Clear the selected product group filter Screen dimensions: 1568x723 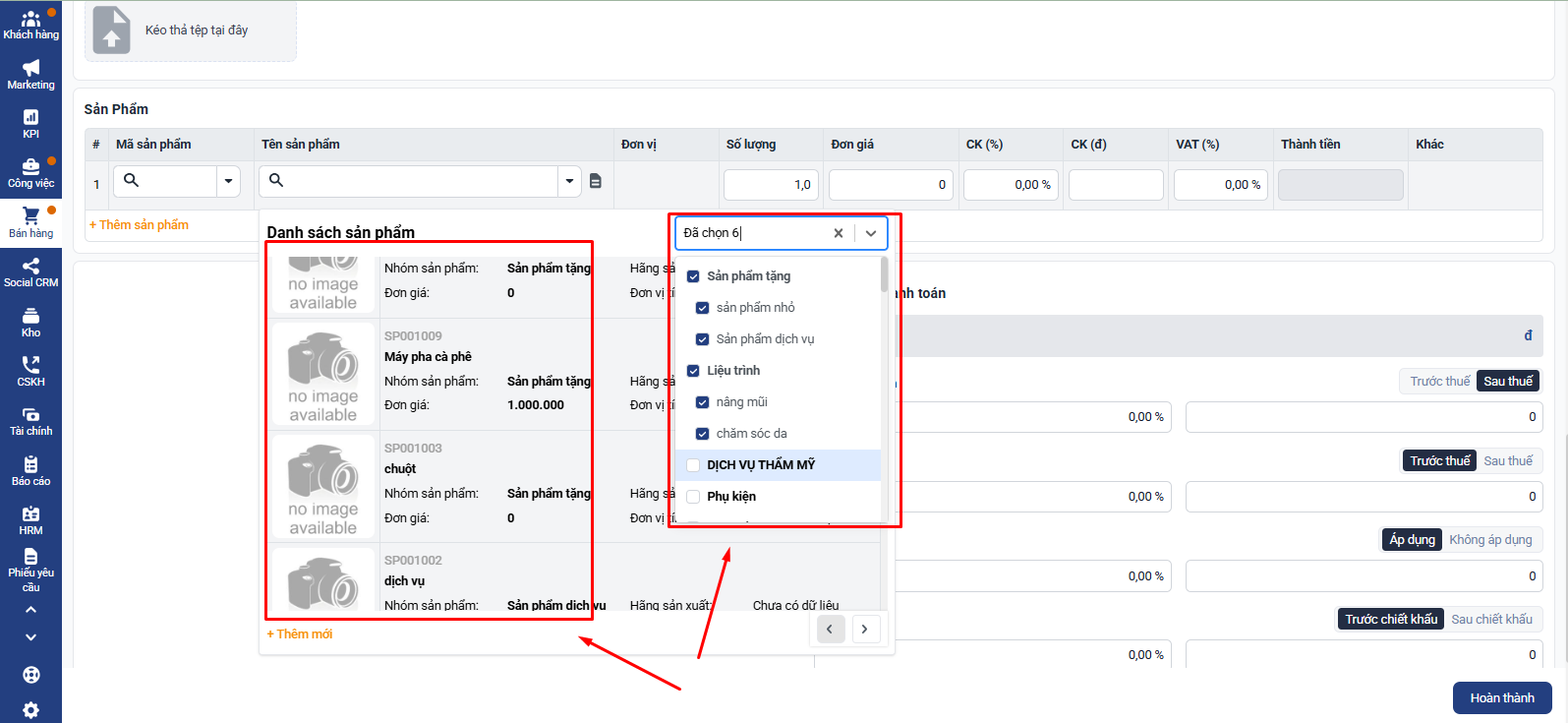coord(838,233)
